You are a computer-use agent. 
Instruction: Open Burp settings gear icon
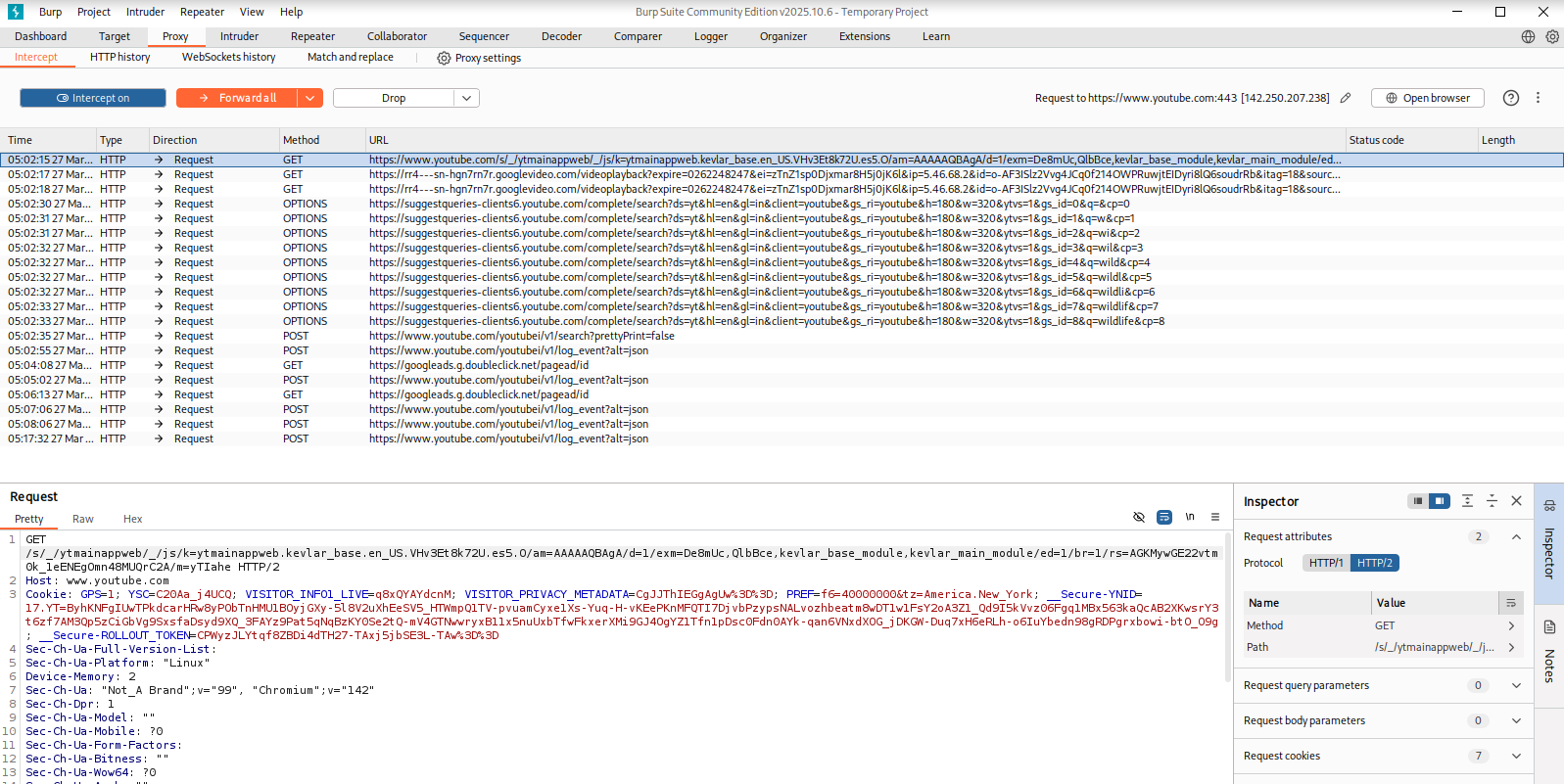point(1552,36)
